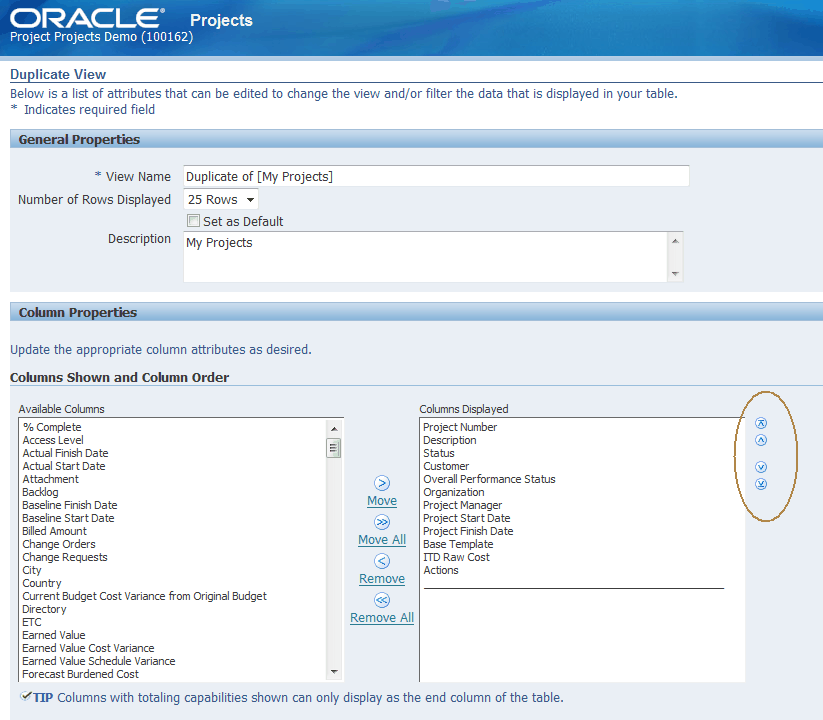The image size is (823, 720).
Task: Click the Description text area
Action: (420, 255)
